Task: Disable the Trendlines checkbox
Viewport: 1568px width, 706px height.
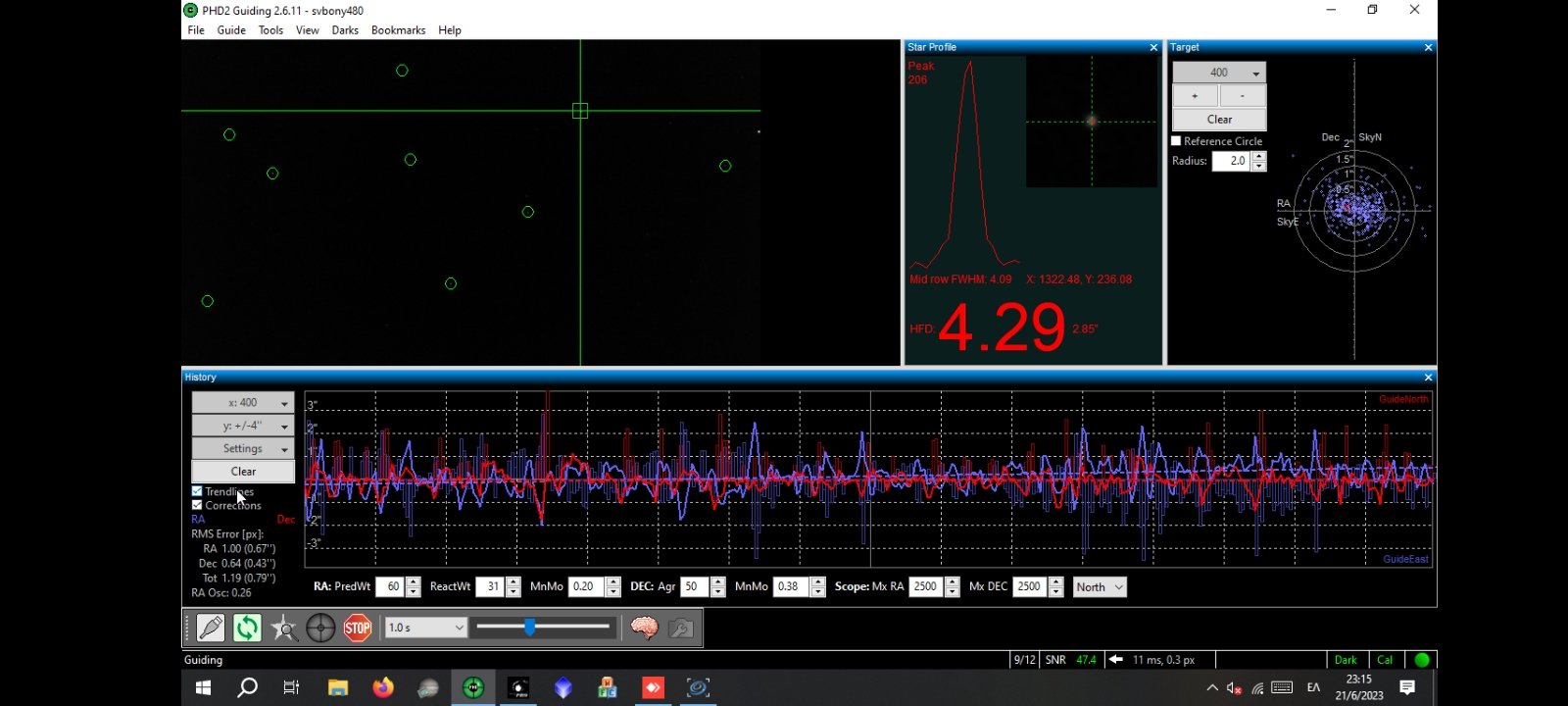Action: point(197,491)
